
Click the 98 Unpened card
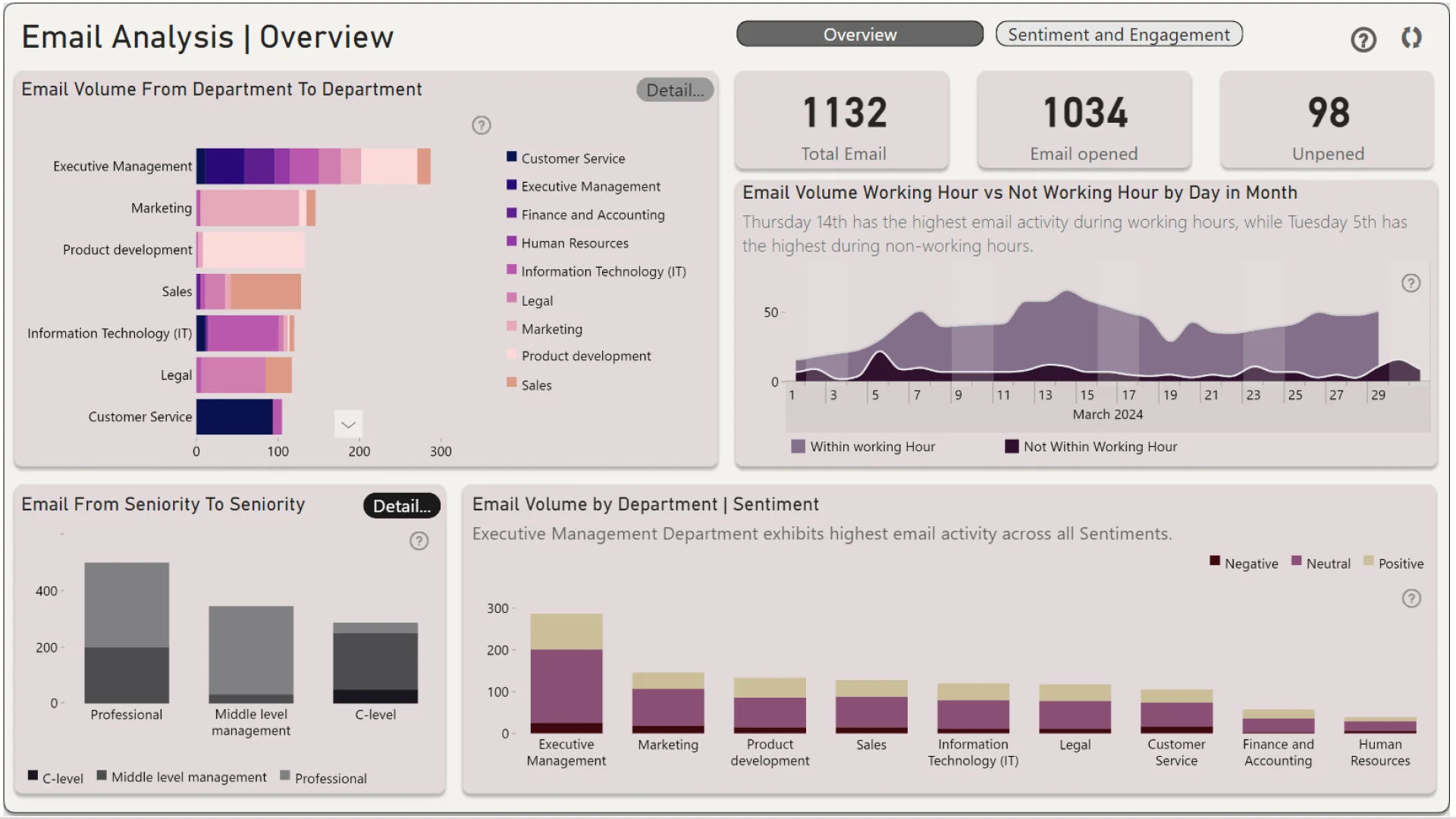1327,120
